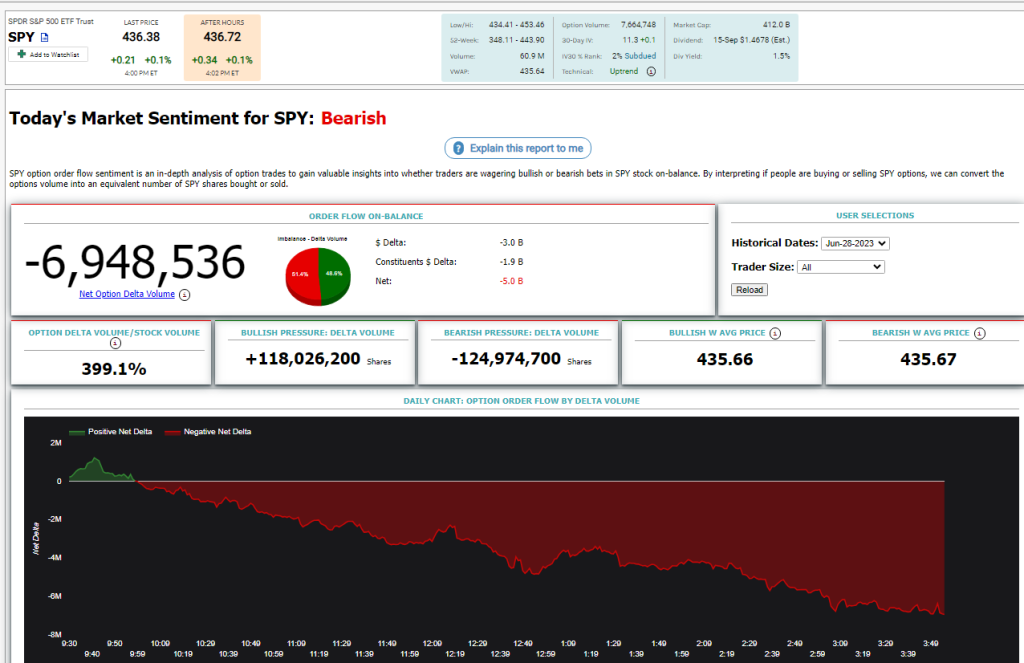Click the $ Delta -3.0 B value
1024x663 pixels.
[x=511, y=243]
